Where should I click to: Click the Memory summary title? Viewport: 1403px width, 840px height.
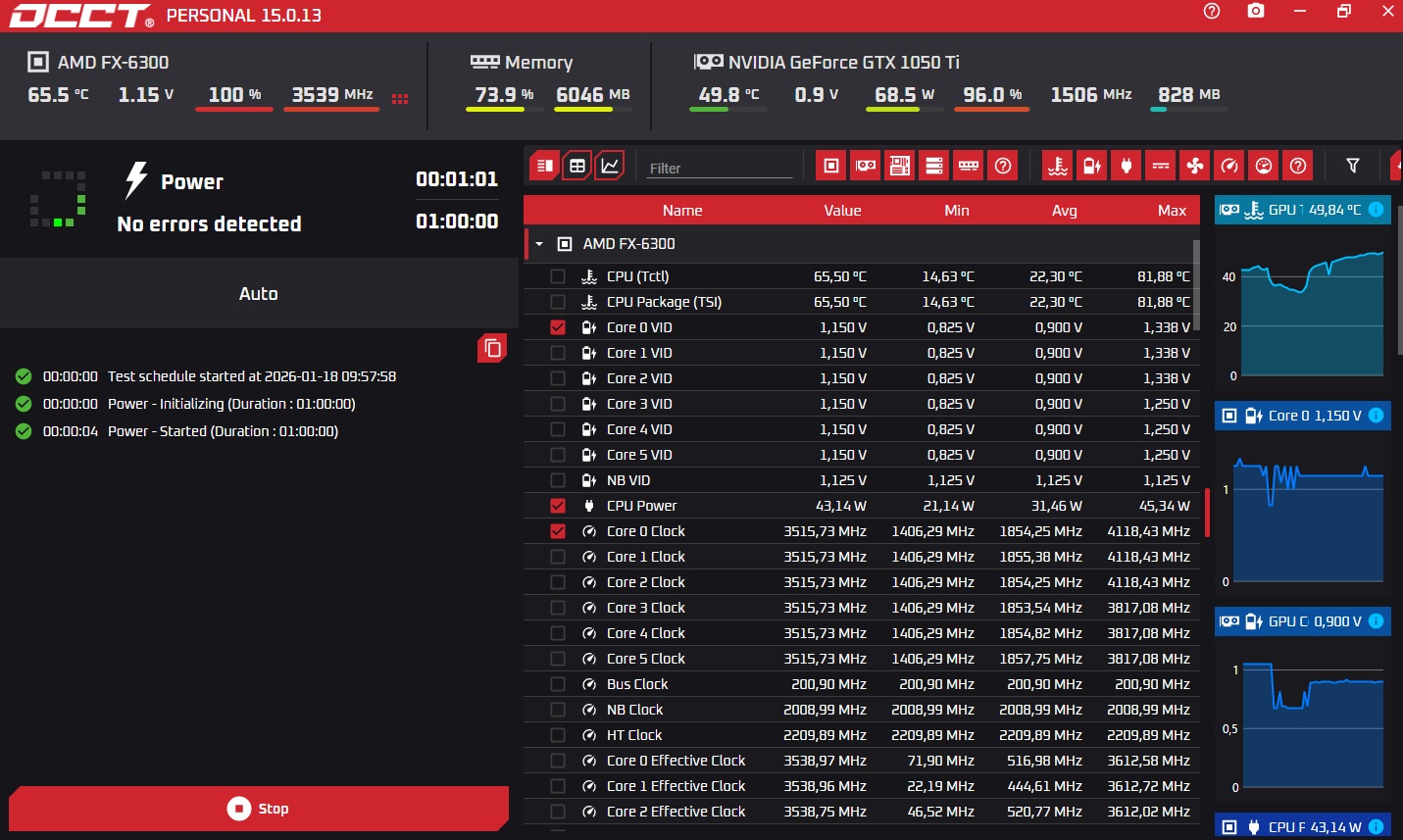(x=538, y=62)
